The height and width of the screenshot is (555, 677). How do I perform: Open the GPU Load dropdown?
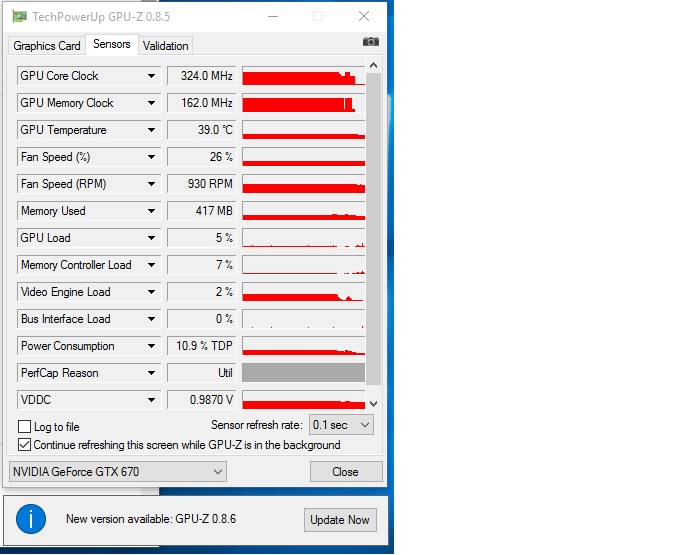[89, 238]
